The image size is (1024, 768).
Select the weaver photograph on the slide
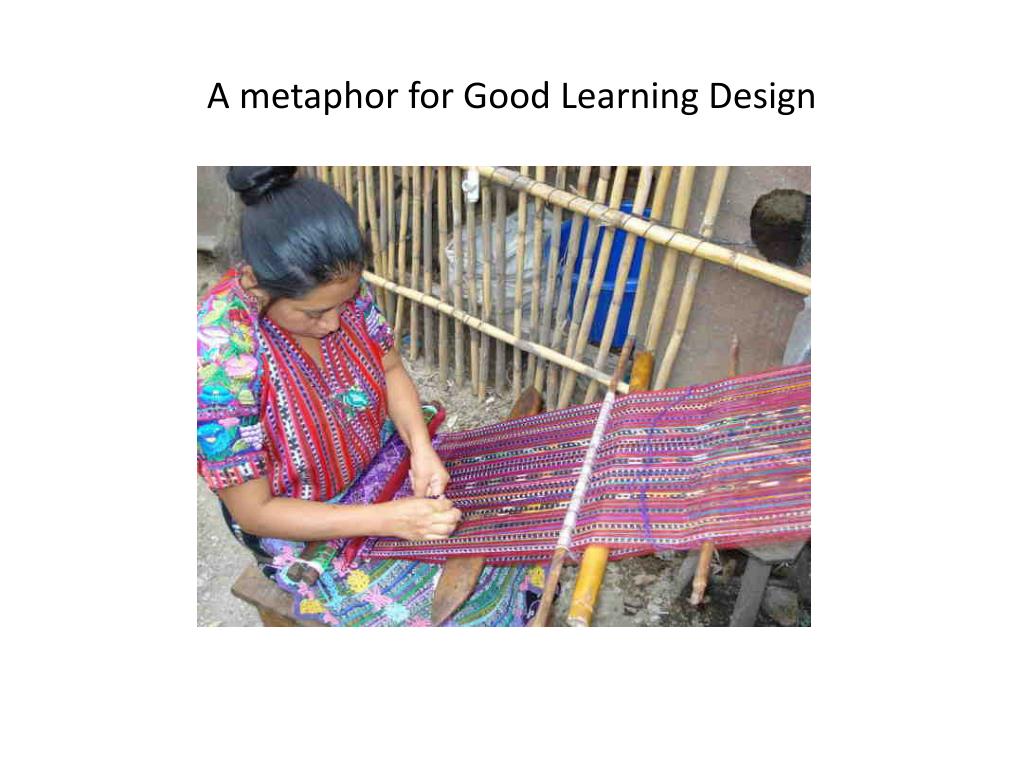pyautogui.click(x=504, y=396)
